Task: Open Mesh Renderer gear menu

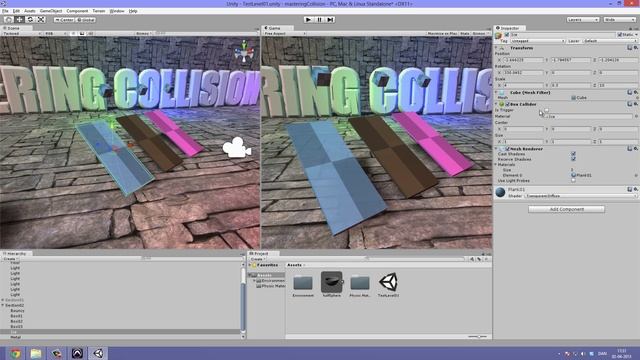Action: click(636, 149)
